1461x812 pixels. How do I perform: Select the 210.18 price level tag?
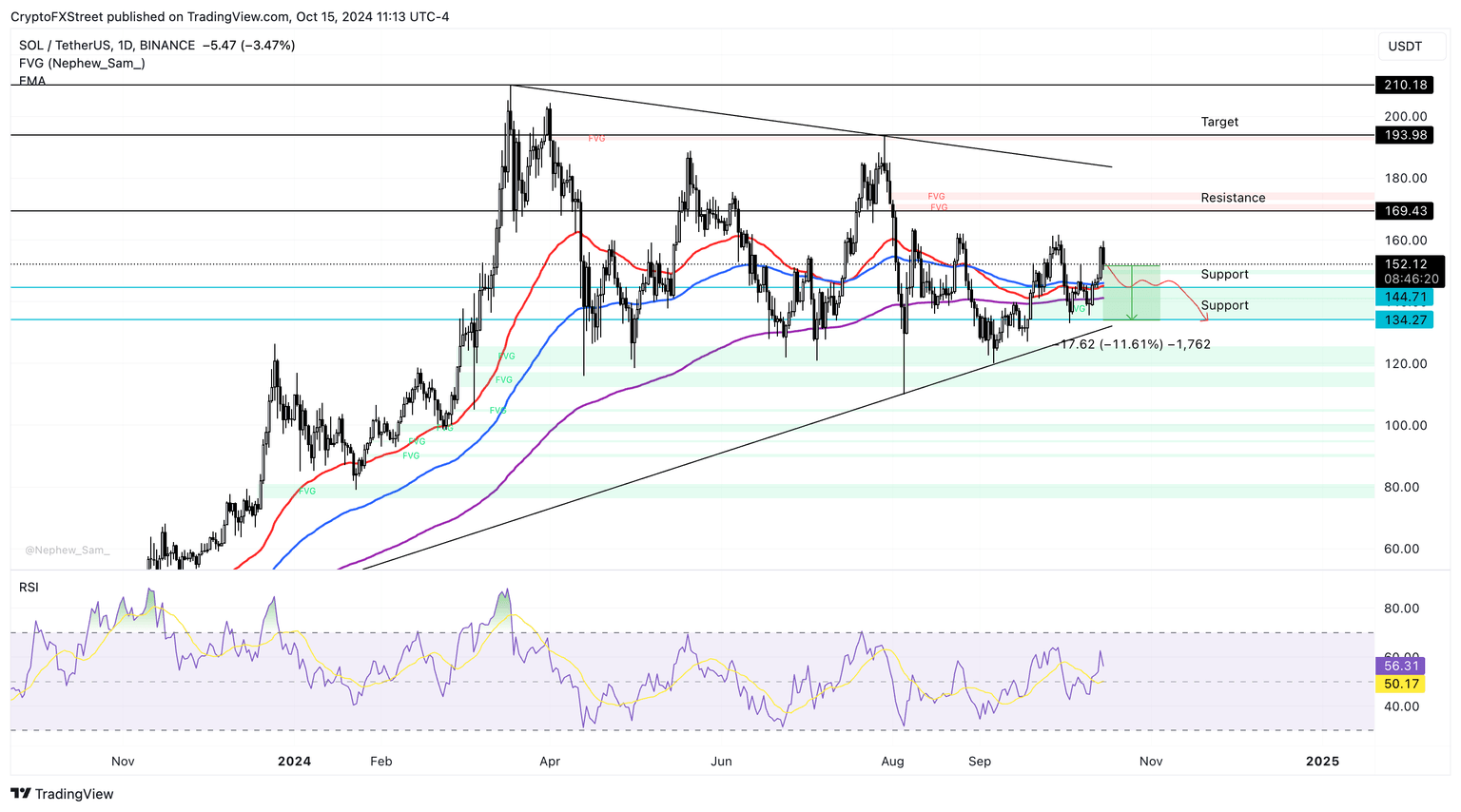coord(1405,86)
